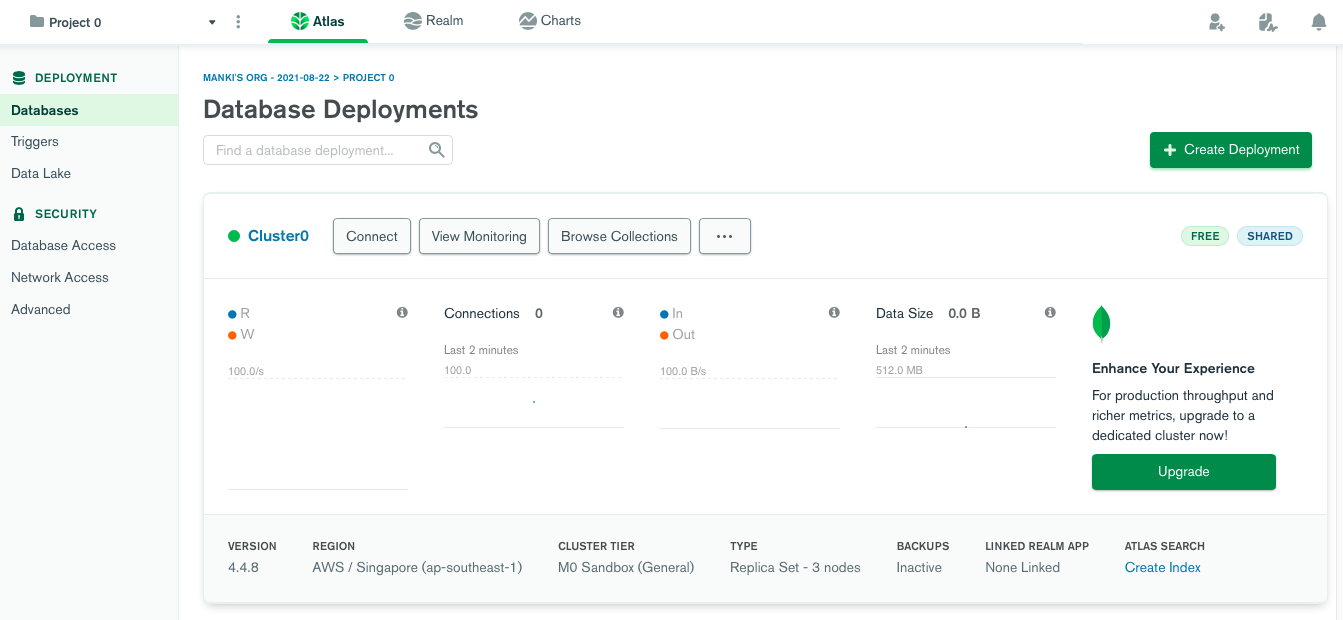Click the green Cluster0 status dot
1343x620 pixels.
pyautogui.click(x=234, y=236)
